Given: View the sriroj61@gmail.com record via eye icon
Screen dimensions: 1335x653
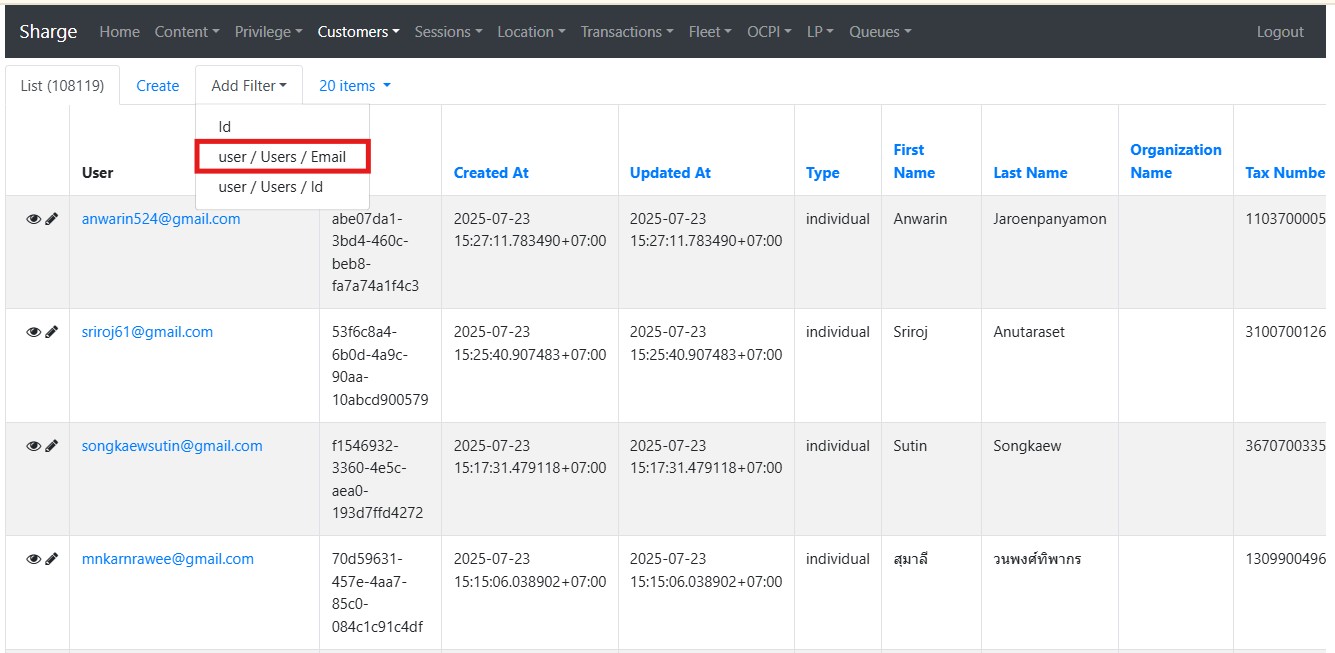Looking at the screenshot, I should (33, 332).
